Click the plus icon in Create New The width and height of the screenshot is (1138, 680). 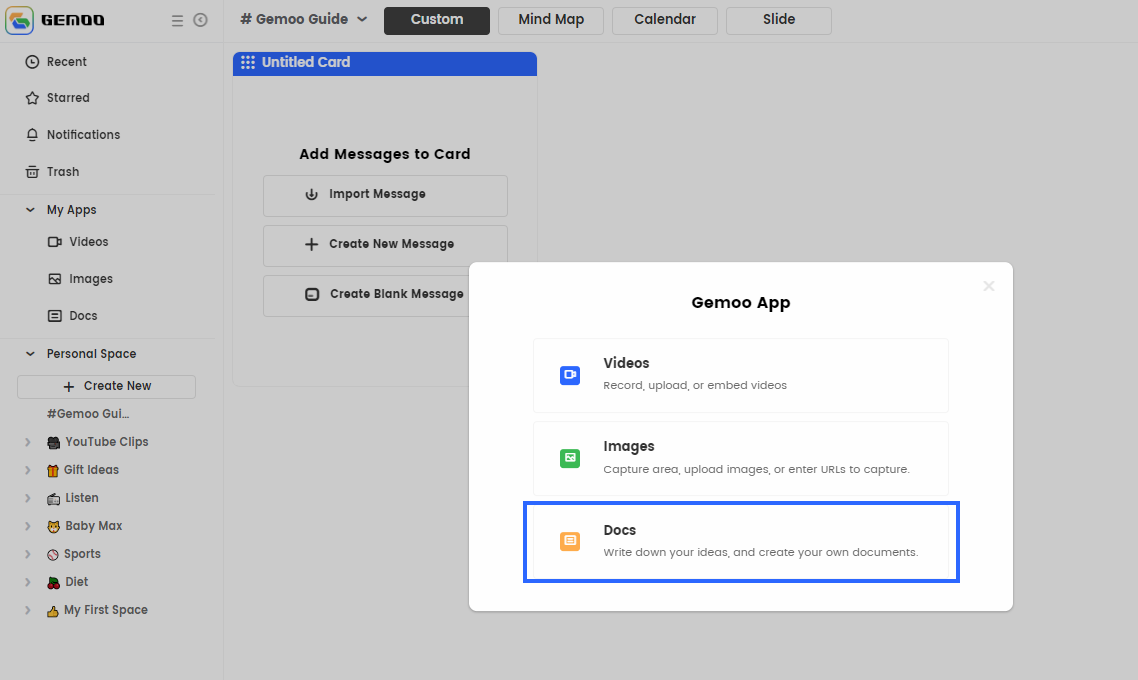coord(69,387)
